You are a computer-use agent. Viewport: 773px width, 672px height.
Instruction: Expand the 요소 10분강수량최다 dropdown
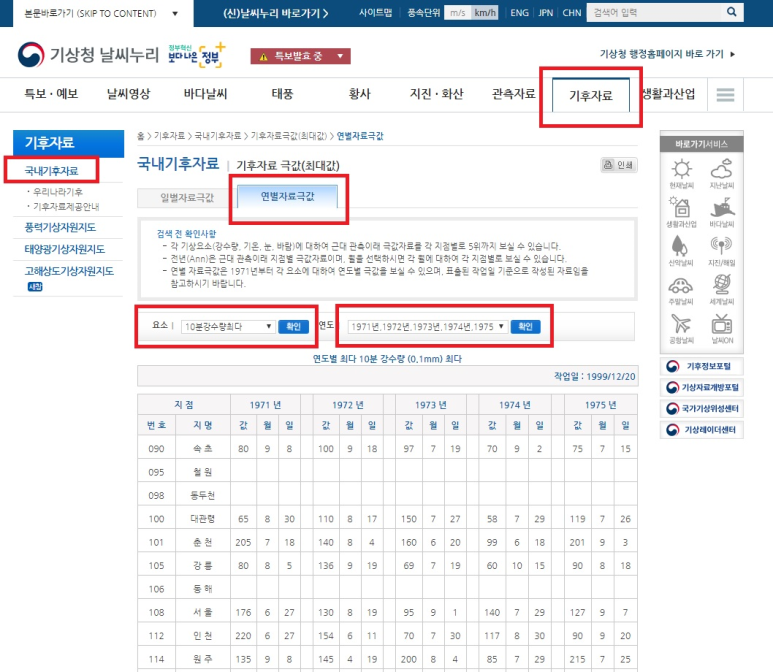coord(227,326)
